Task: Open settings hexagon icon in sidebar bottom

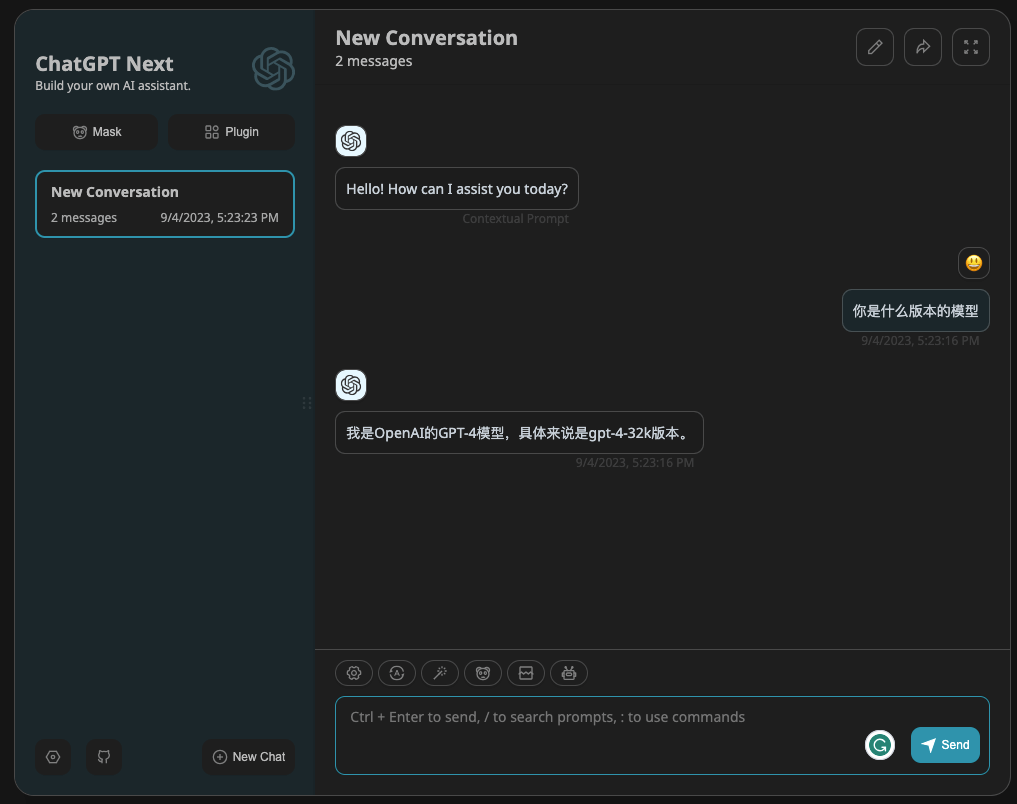Action: pos(53,757)
